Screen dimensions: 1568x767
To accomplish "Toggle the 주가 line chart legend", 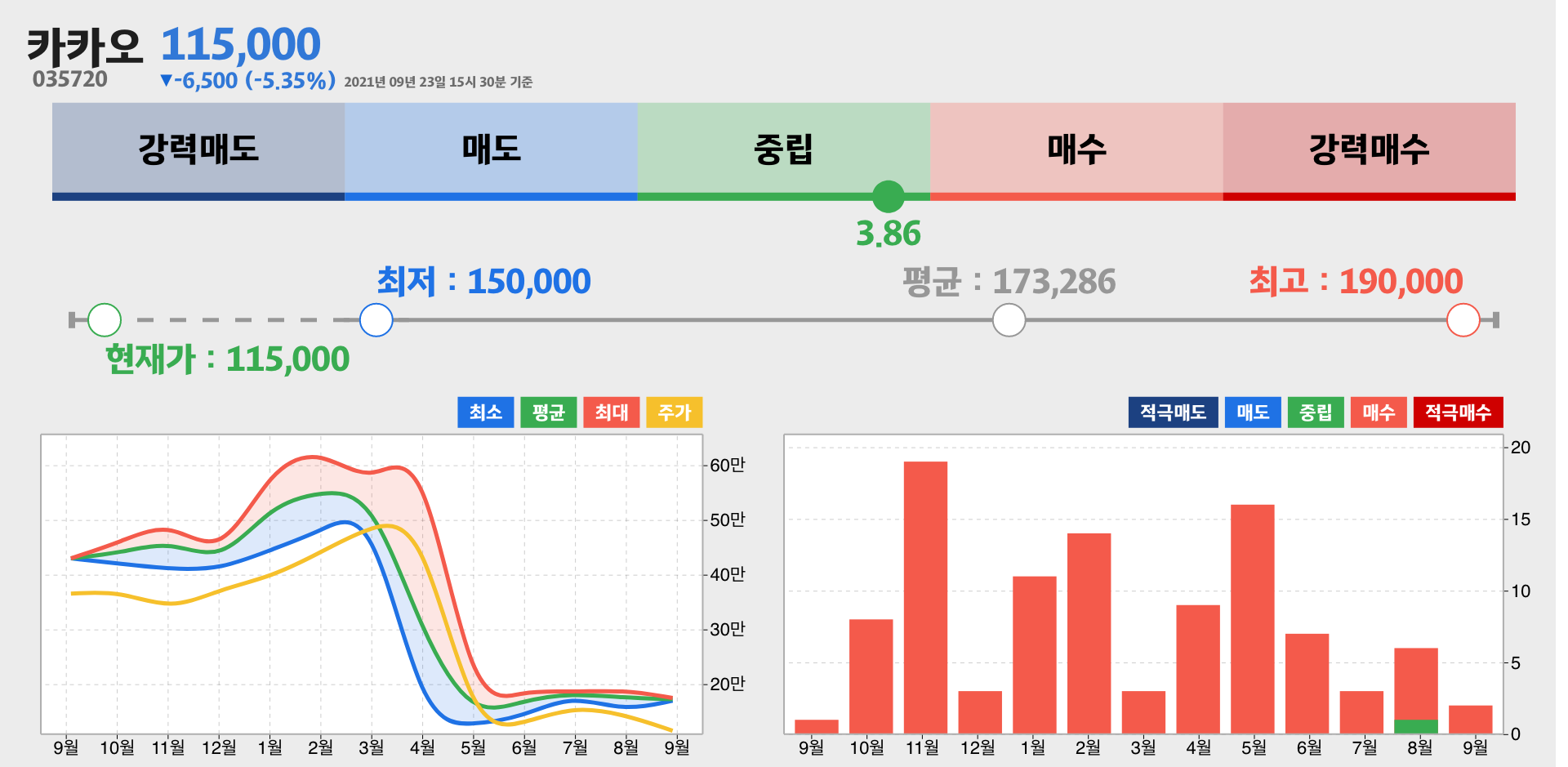I will tap(675, 412).
